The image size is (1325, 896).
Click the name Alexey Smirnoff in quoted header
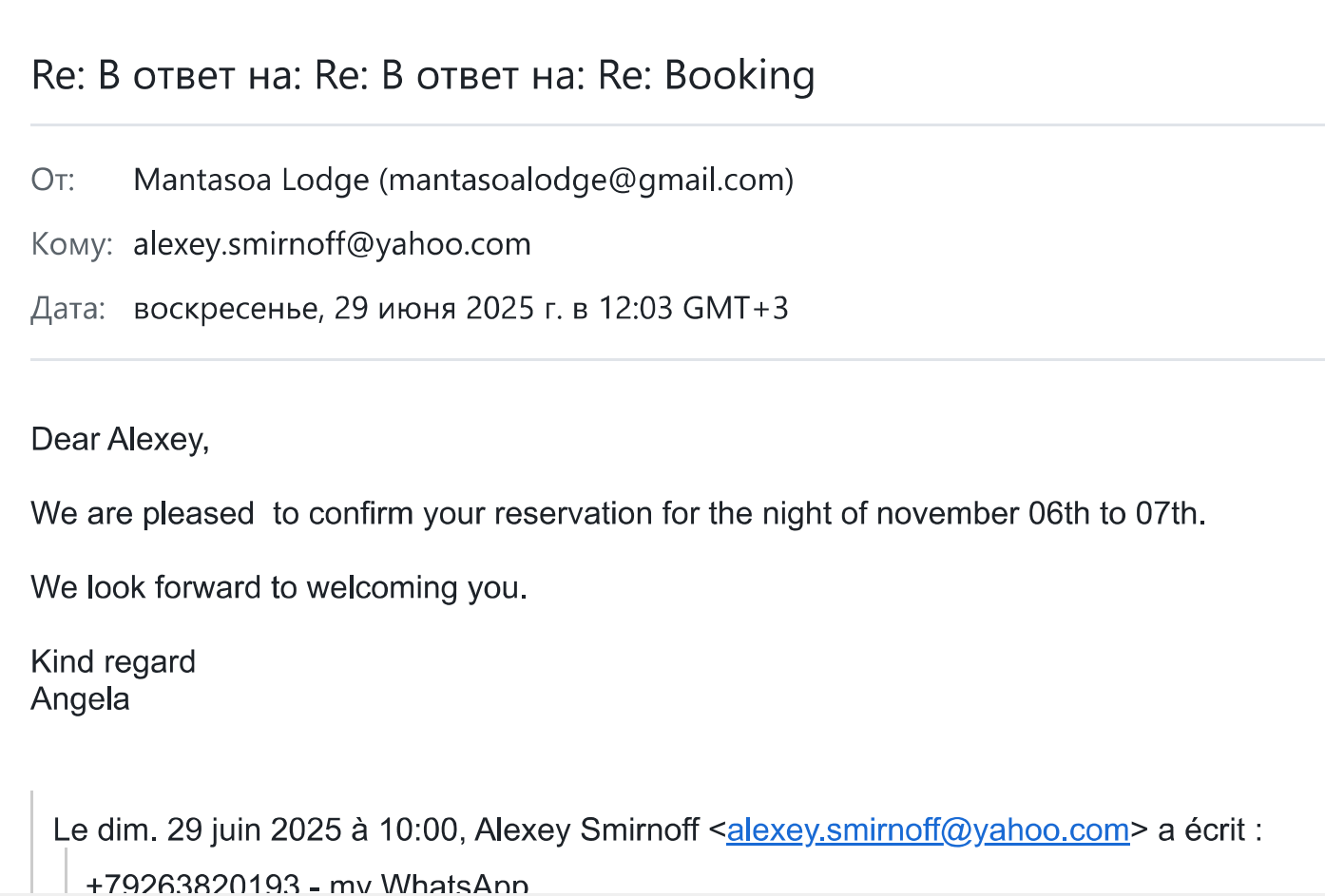(x=586, y=829)
